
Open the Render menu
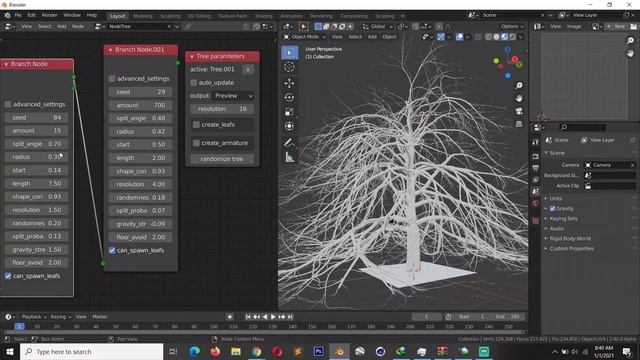click(x=49, y=15)
